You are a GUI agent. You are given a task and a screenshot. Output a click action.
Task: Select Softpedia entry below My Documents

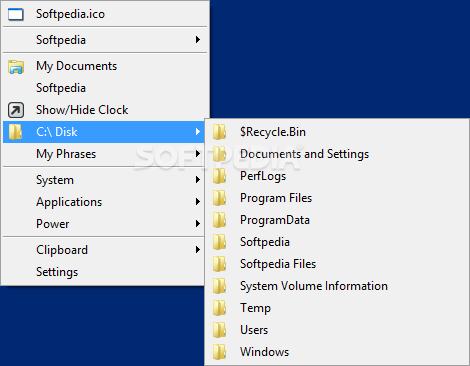(105, 88)
